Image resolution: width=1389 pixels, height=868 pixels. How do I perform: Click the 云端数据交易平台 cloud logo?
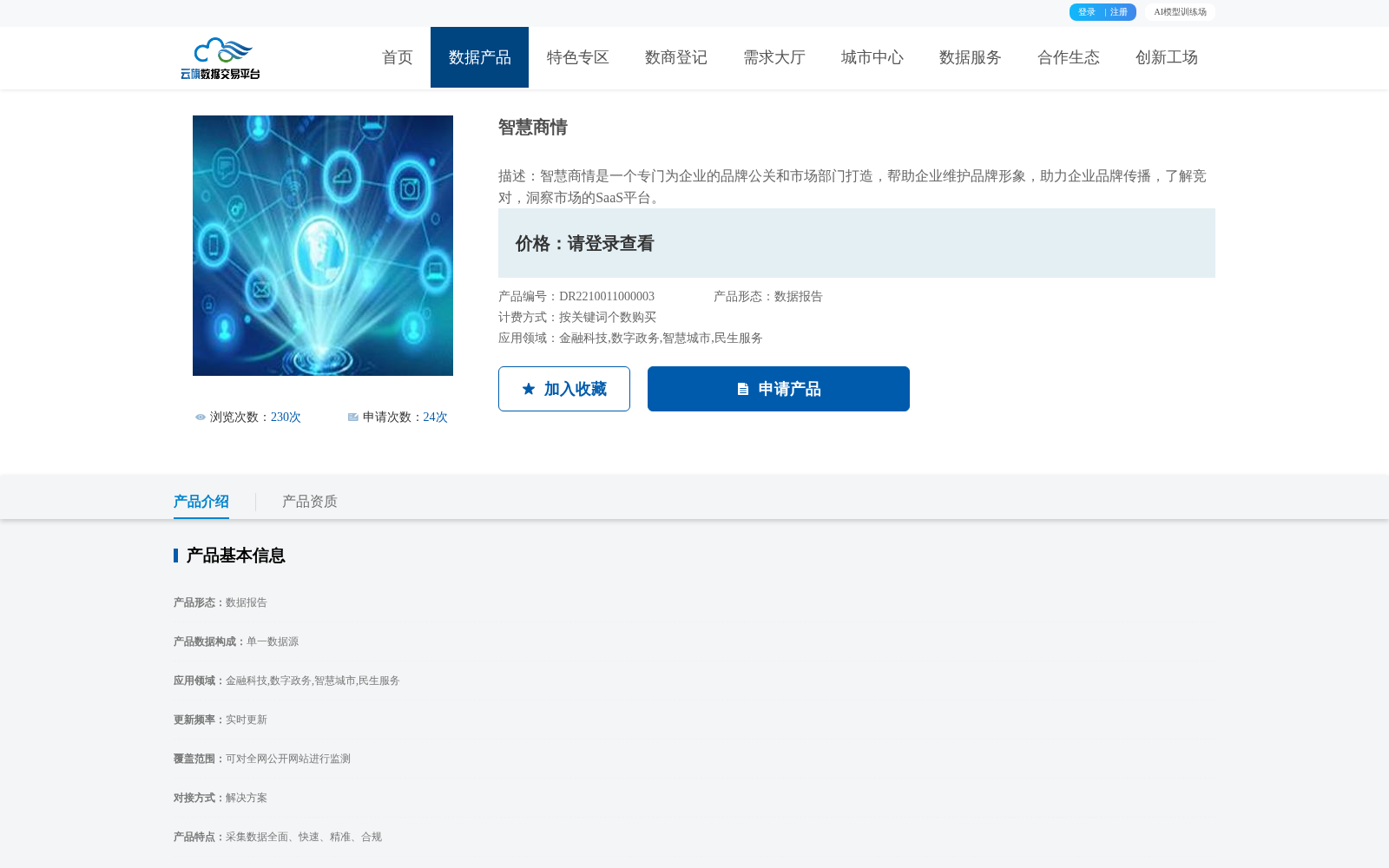[221, 58]
